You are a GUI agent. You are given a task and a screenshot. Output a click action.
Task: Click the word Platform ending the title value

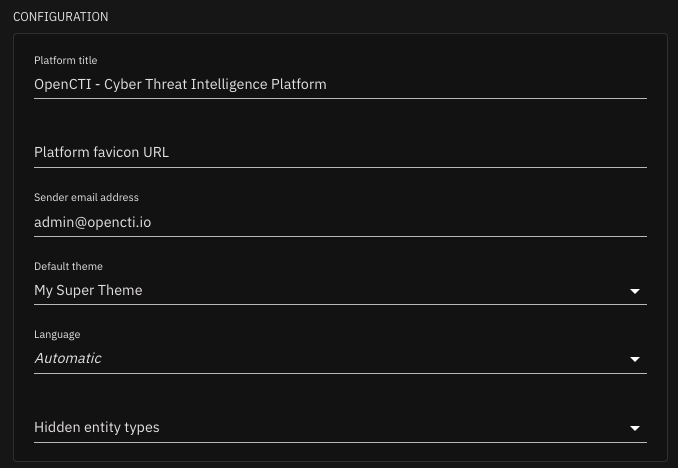(299, 84)
